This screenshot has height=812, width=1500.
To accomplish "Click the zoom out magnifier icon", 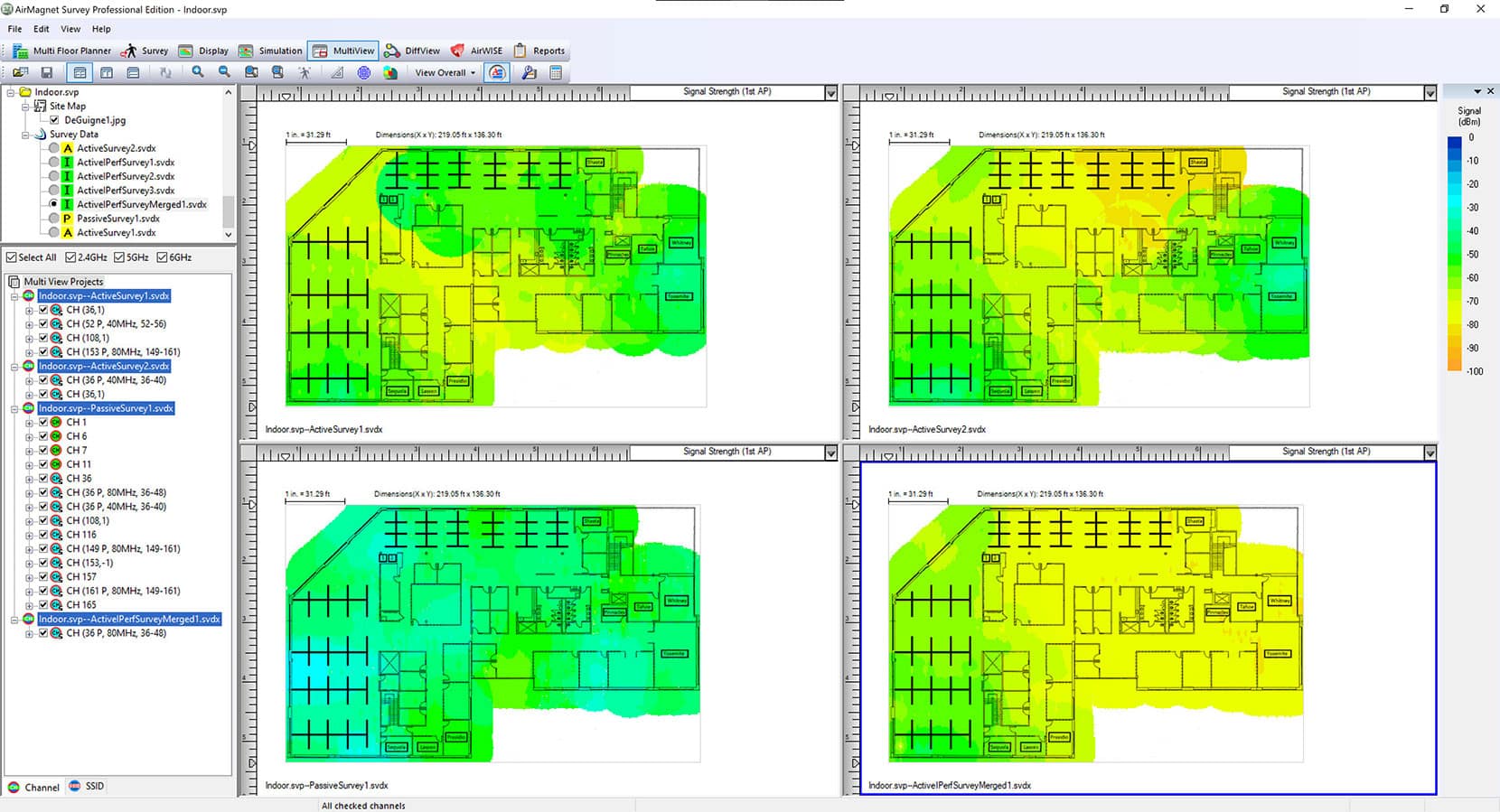I will 224,72.
